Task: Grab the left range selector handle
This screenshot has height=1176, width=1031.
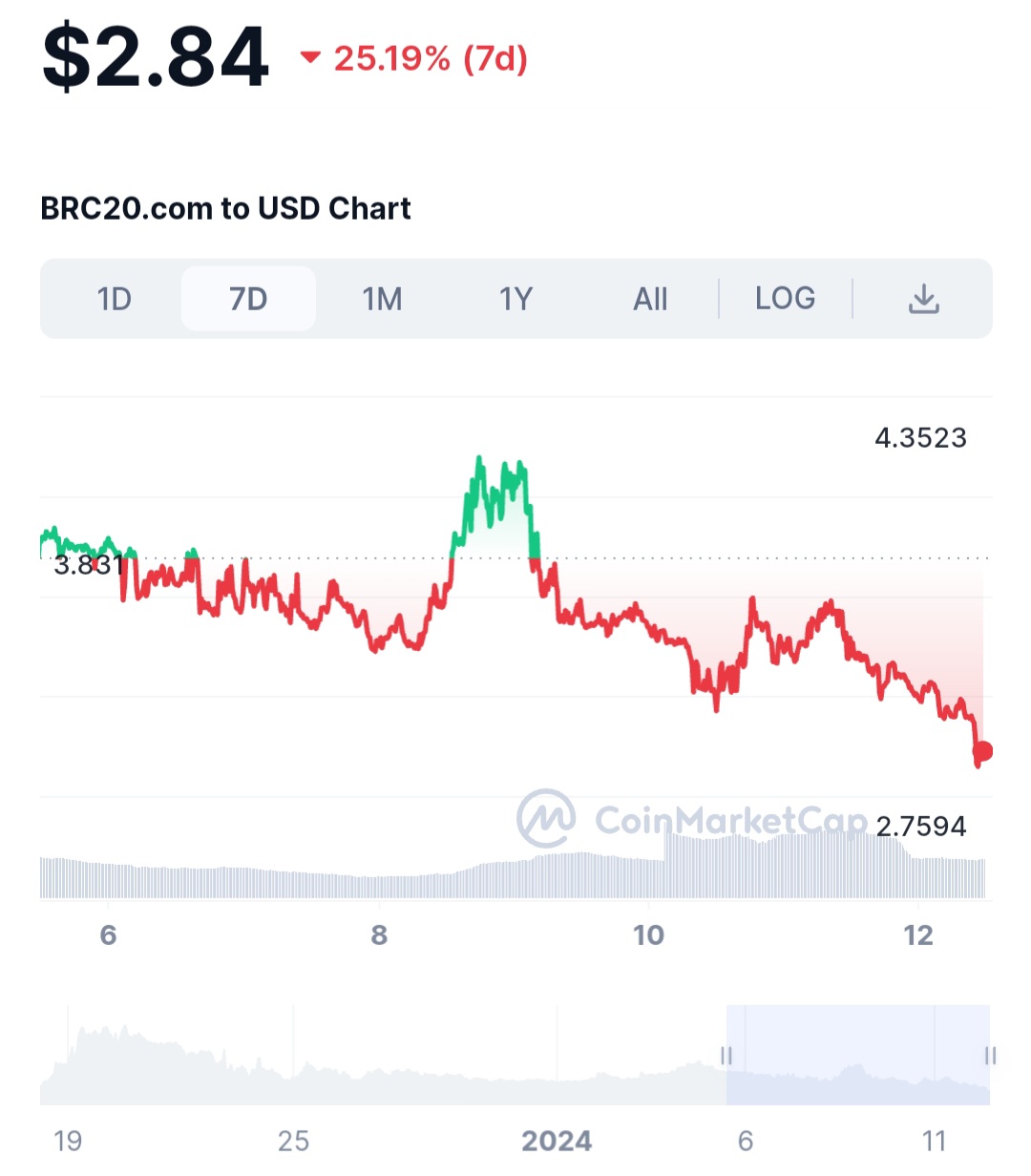Action: 726,1055
